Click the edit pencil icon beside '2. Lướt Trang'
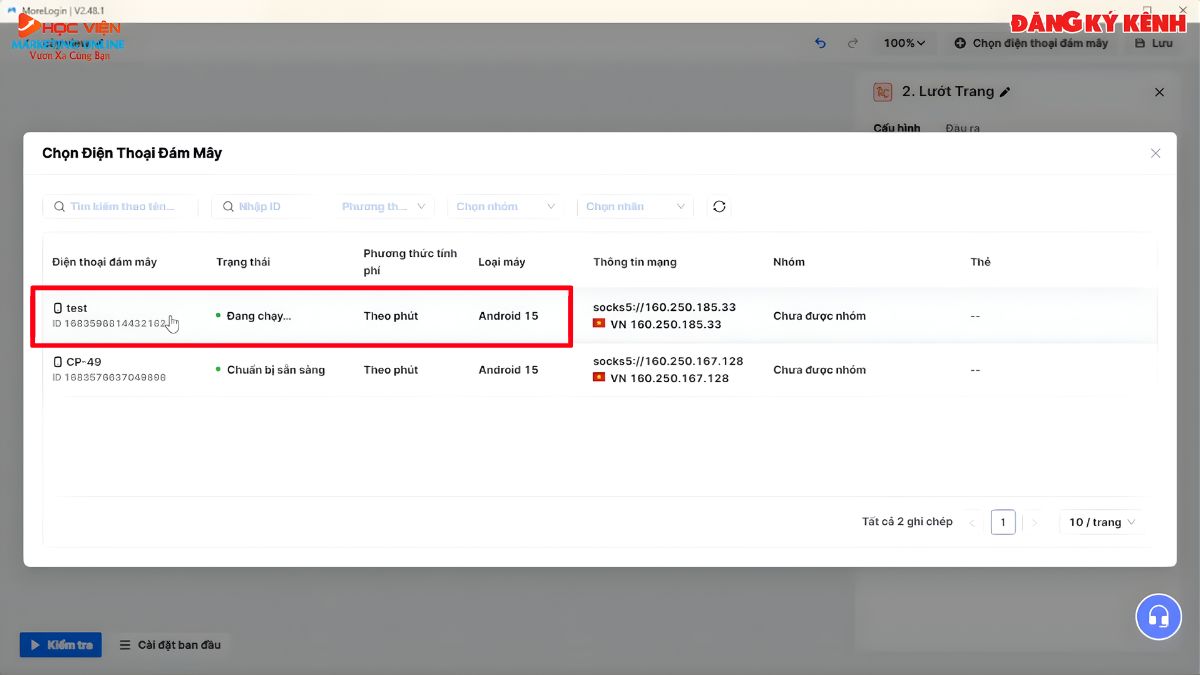1200x675 pixels. point(1008,91)
